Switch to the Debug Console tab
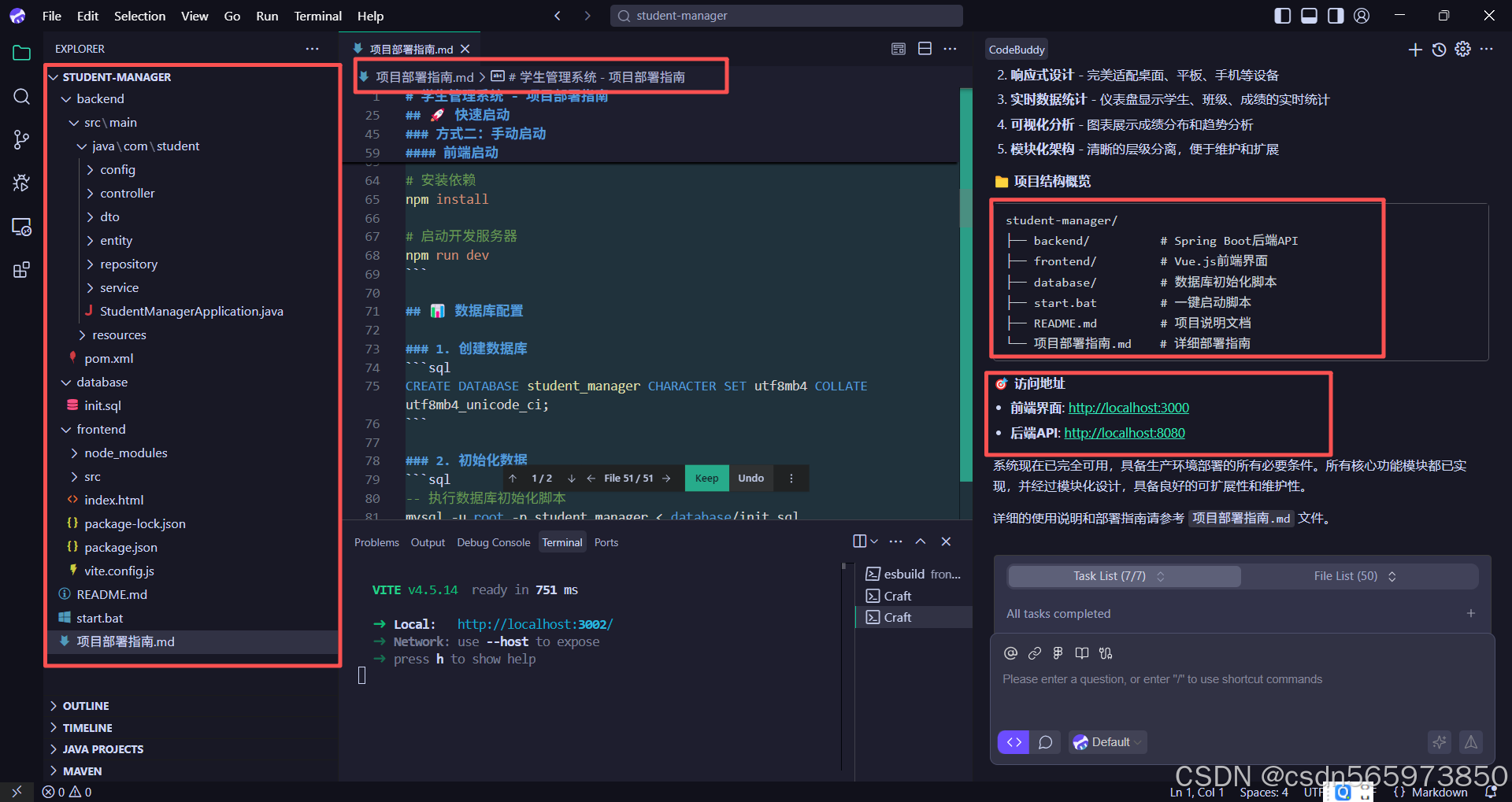Image resolution: width=1512 pixels, height=802 pixels. [x=494, y=542]
